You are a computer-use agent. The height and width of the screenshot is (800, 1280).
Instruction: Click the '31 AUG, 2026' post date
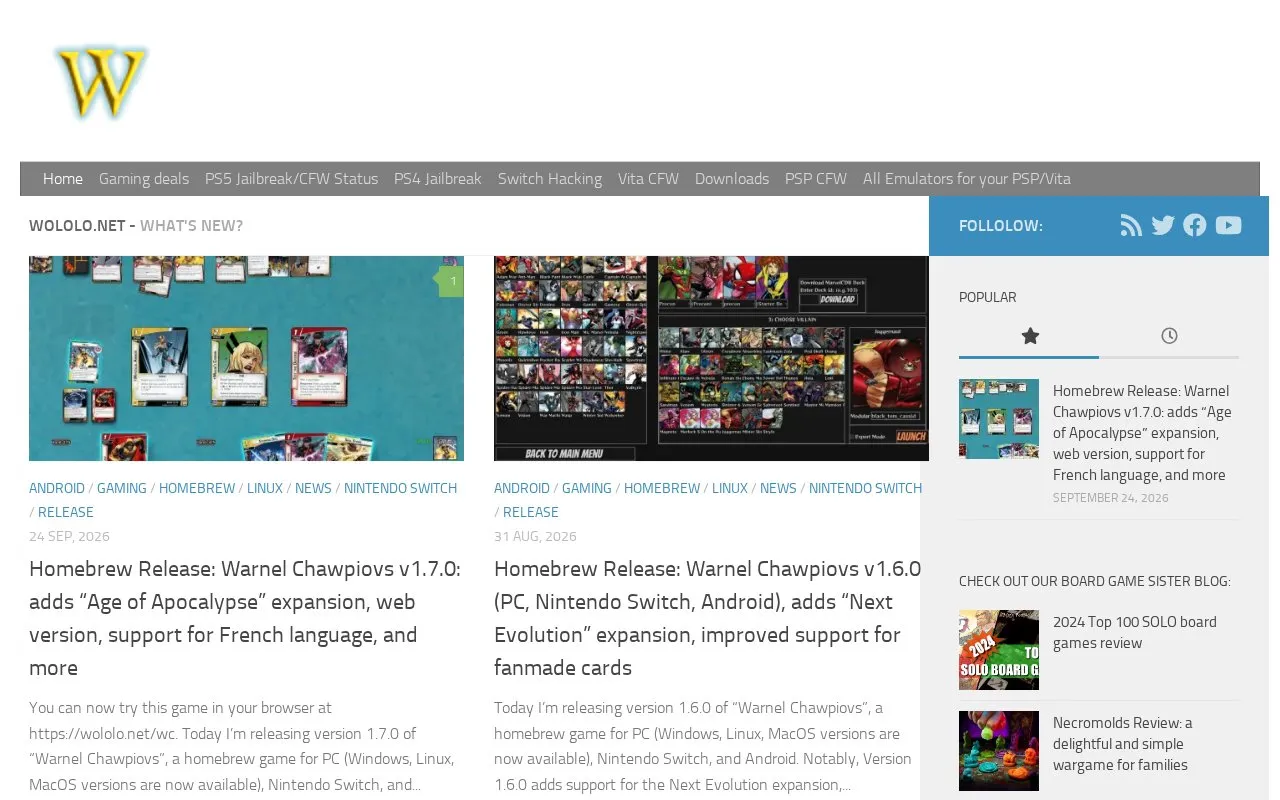coord(535,536)
